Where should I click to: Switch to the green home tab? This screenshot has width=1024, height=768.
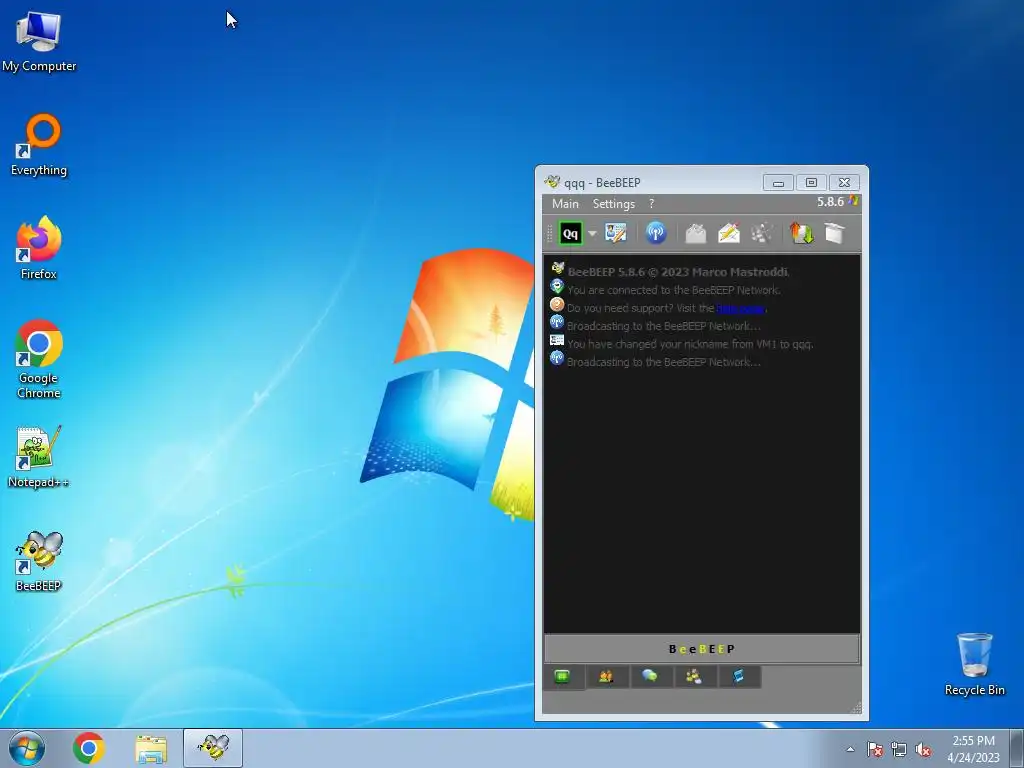(562, 677)
